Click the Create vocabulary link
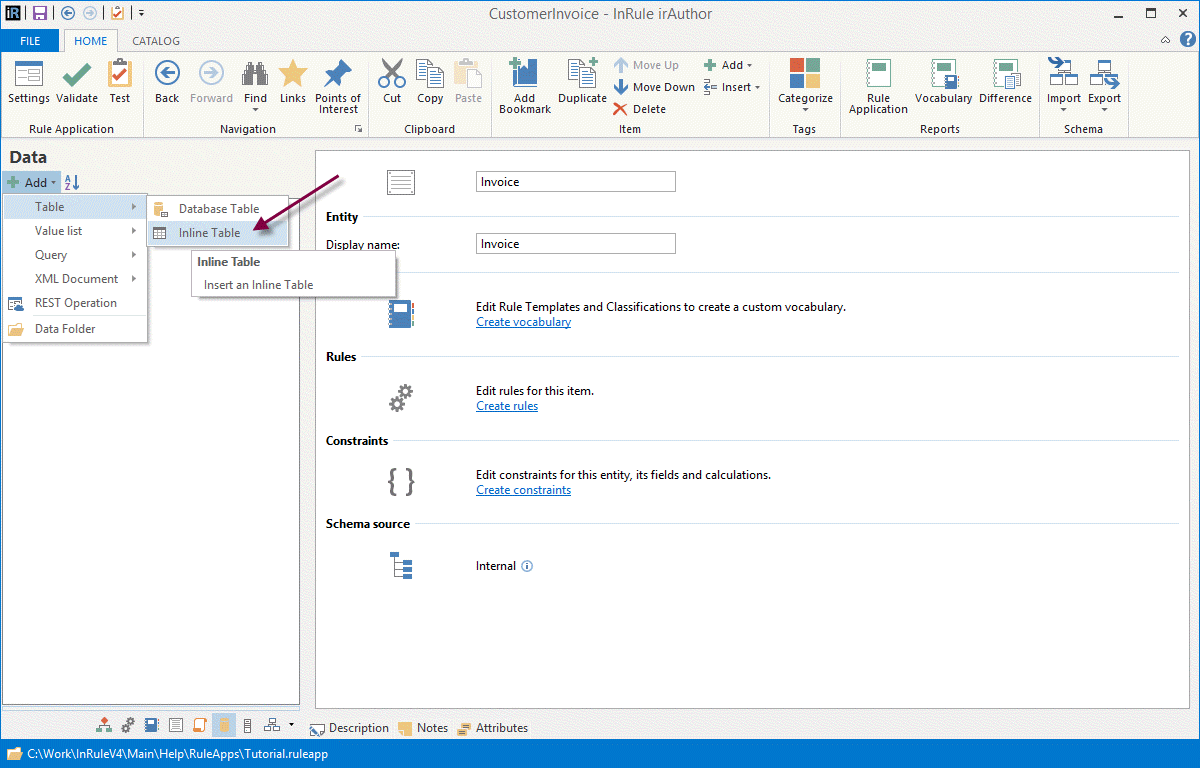Screen dimensions: 1200x768 point(523,322)
